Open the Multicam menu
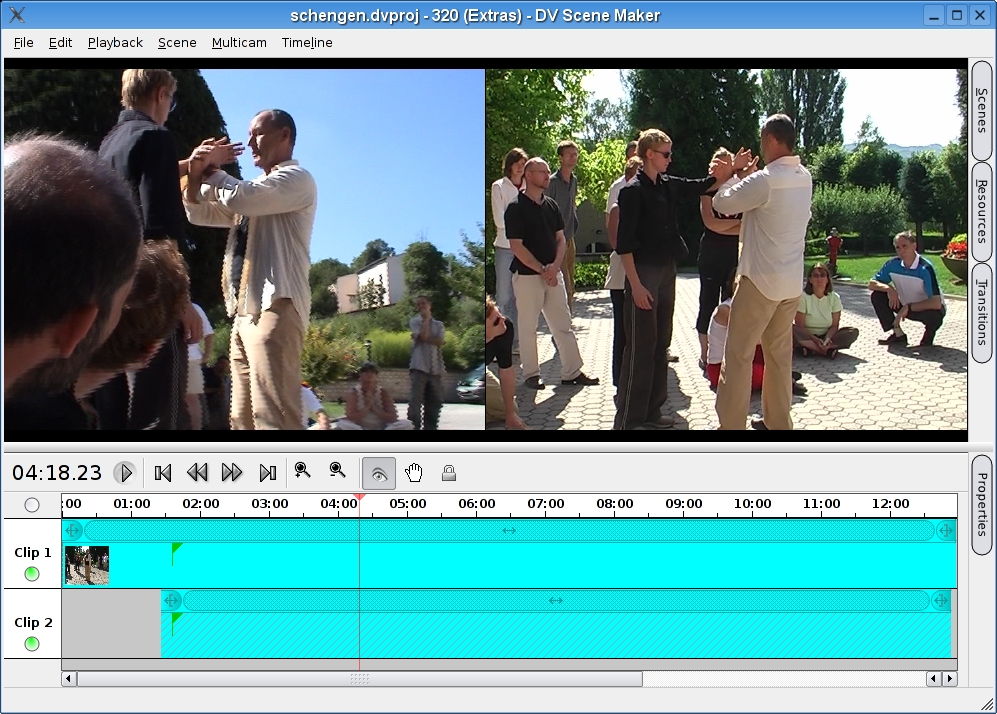 click(x=239, y=43)
